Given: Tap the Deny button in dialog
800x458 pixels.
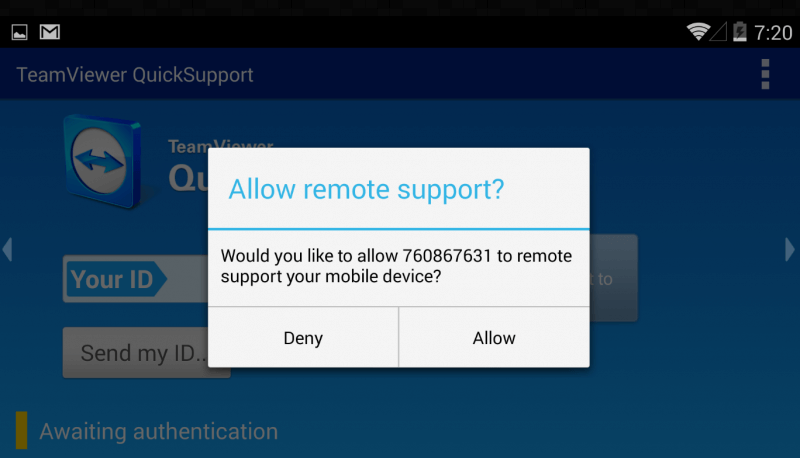Looking at the screenshot, I should 303,338.
